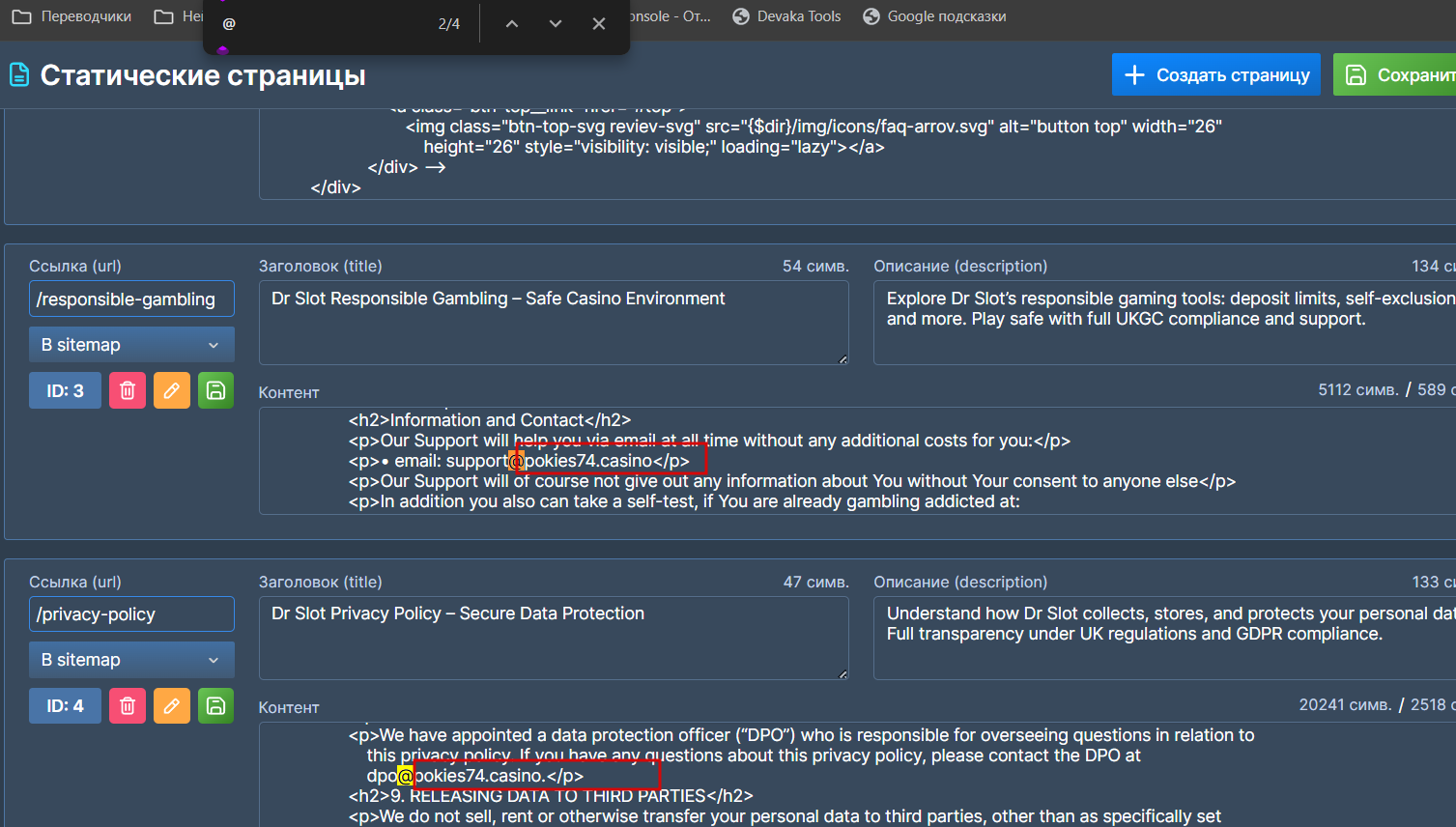Grab the resize handle of the Responsible Gambling title box
The image size is (1456, 827).
tap(842, 359)
